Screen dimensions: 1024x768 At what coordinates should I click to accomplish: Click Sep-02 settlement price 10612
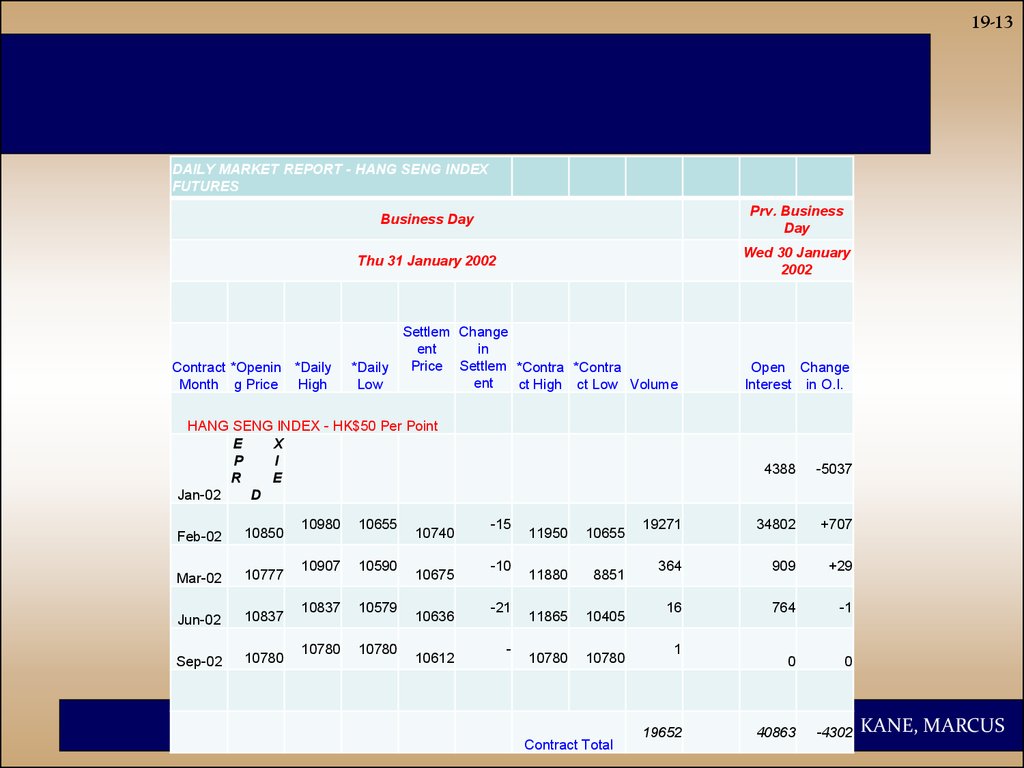click(x=435, y=658)
